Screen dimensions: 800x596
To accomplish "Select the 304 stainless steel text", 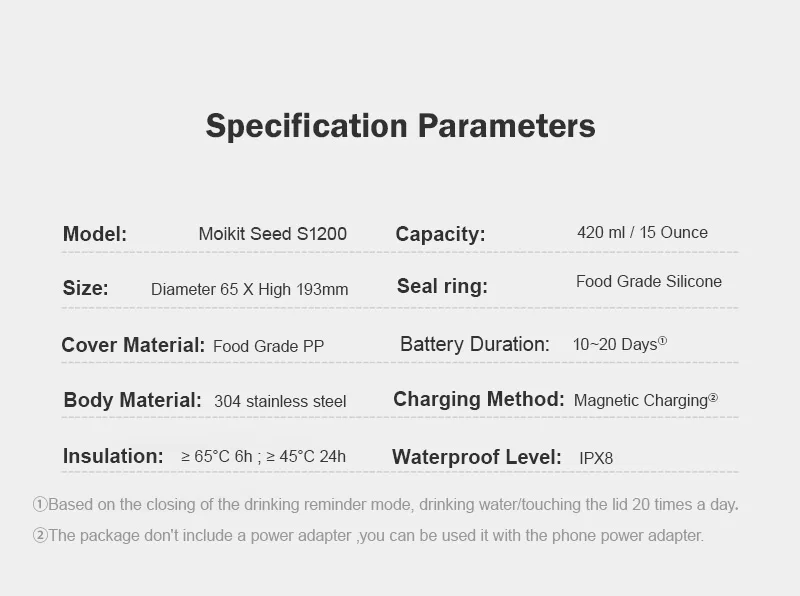I will pyautogui.click(x=280, y=401).
